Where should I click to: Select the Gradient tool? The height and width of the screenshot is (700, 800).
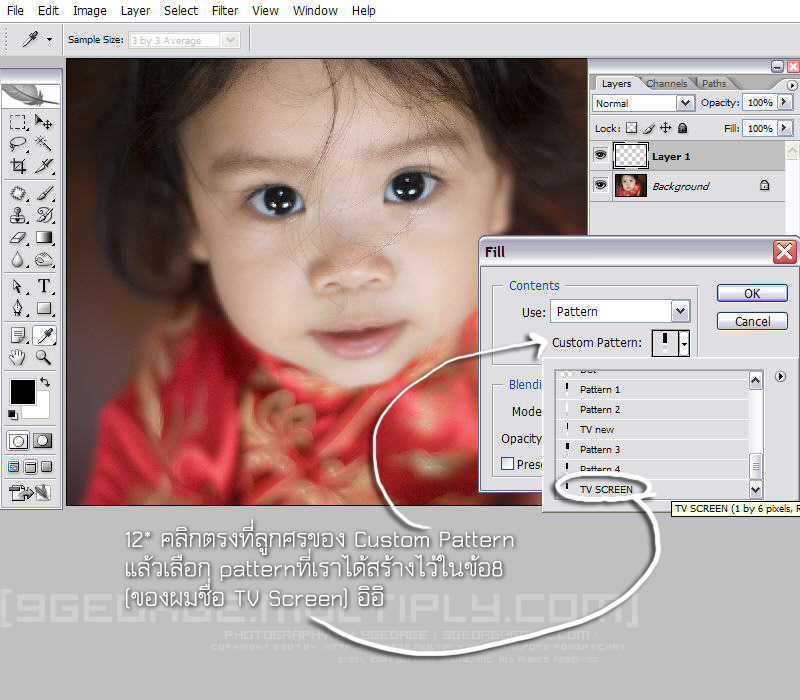pos(44,238)
